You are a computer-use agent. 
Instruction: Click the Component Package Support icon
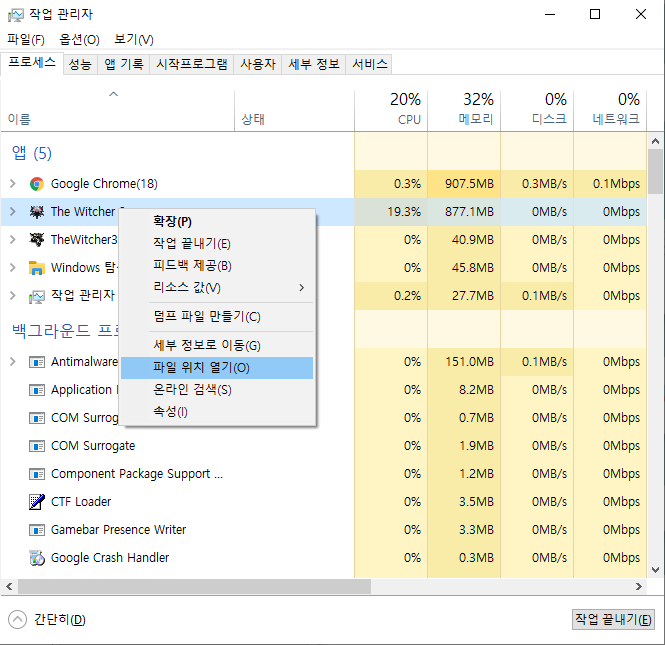point(37,474)
